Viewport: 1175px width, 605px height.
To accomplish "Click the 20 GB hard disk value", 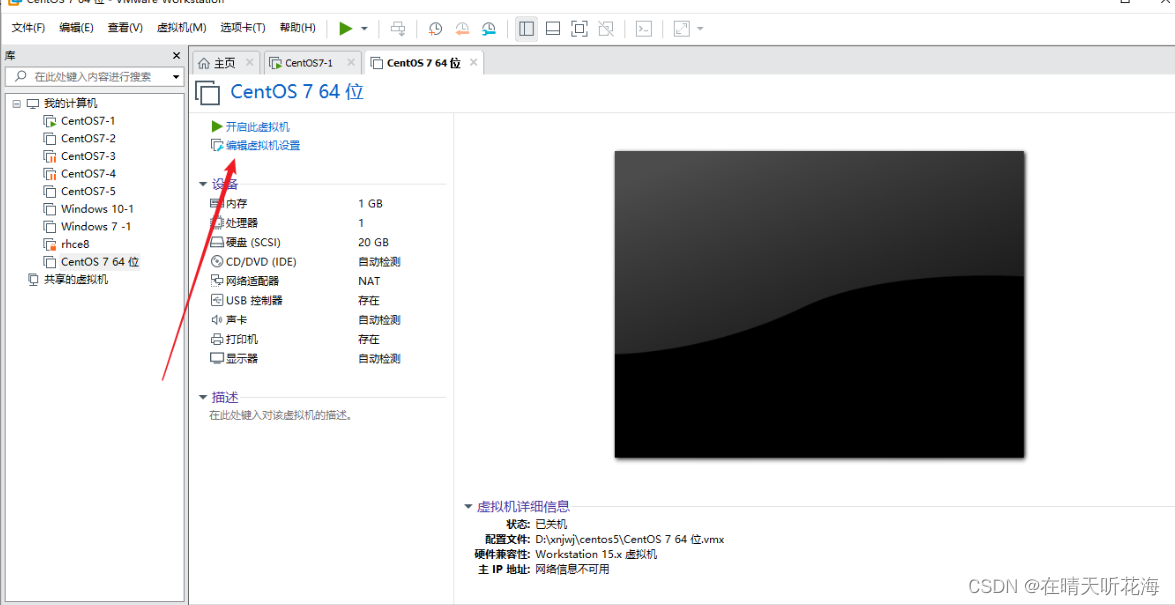I will [373, 242].
